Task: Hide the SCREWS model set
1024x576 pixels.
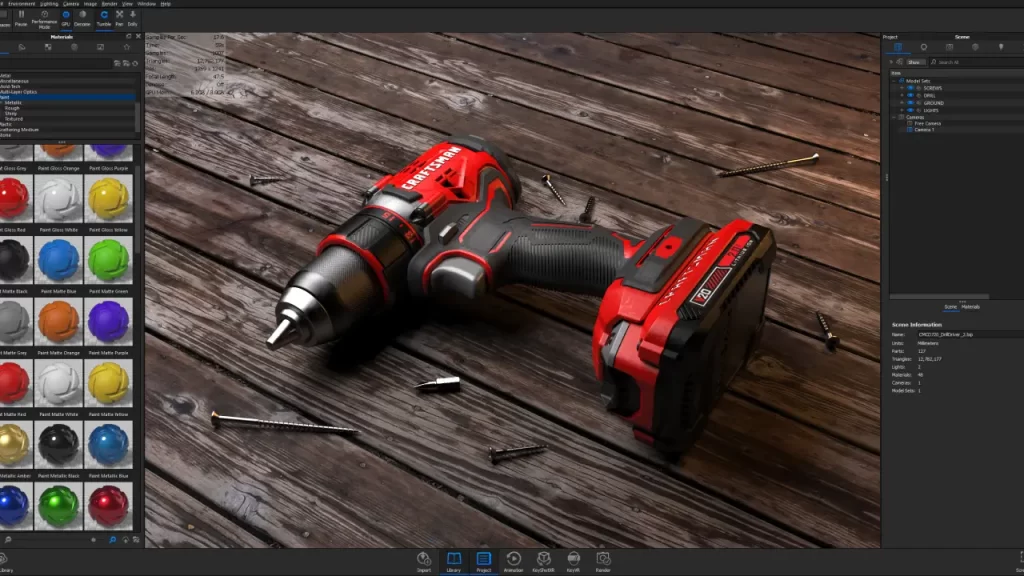Action: 910,88
